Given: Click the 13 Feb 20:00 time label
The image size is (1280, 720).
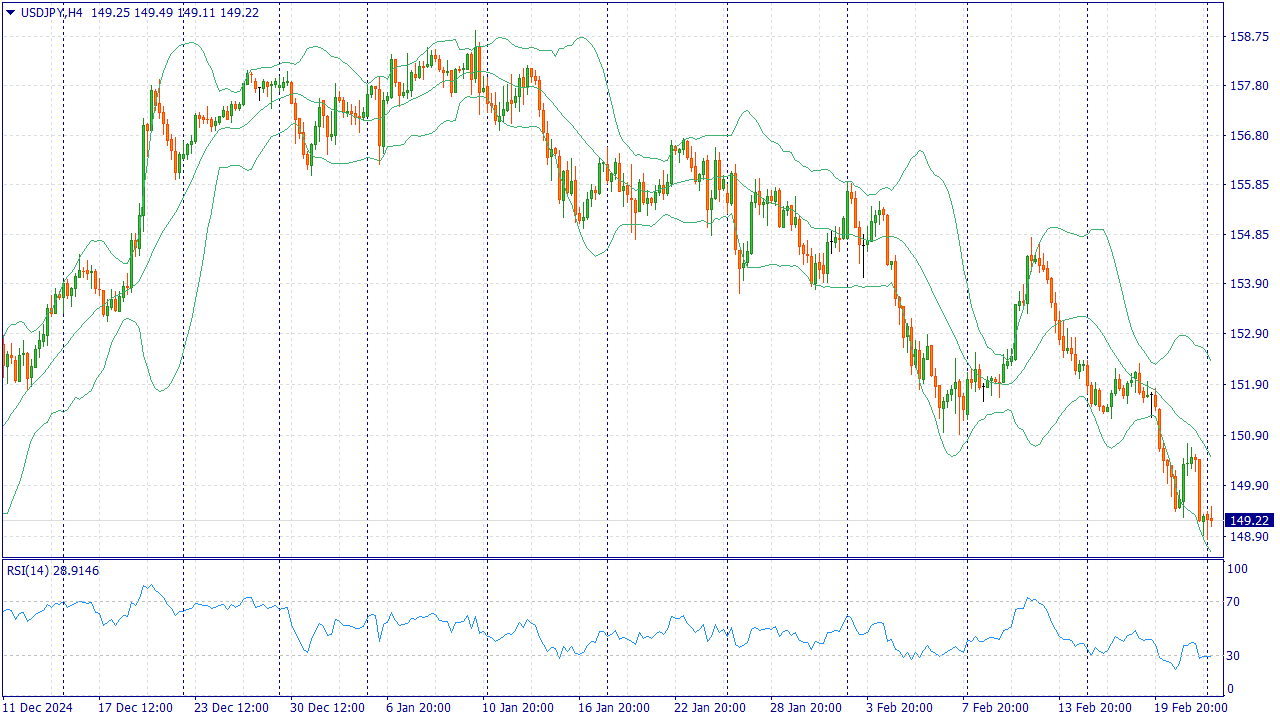Looking at the screenshot, I should point(1094,708).
